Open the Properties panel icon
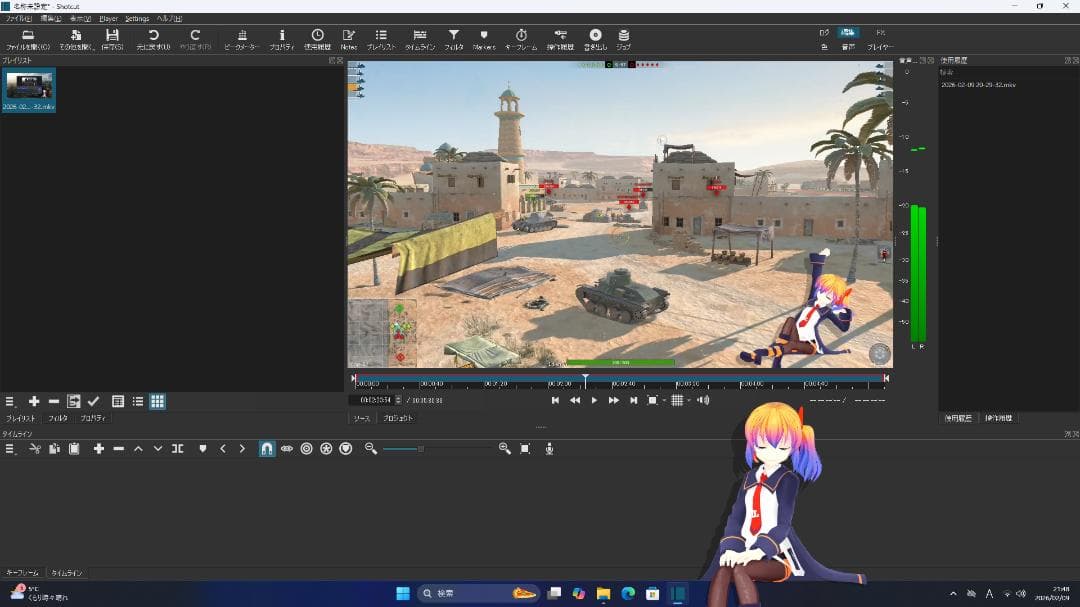The image size is (1080, 607). point(281,37)
